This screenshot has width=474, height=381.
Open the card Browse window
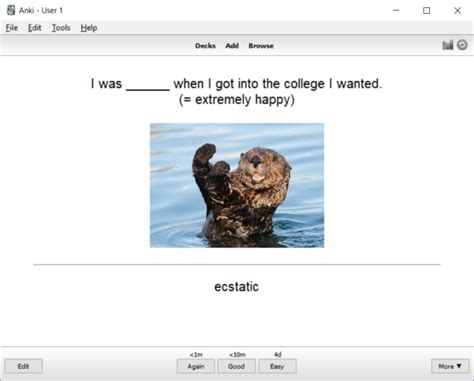pos(261,46)
